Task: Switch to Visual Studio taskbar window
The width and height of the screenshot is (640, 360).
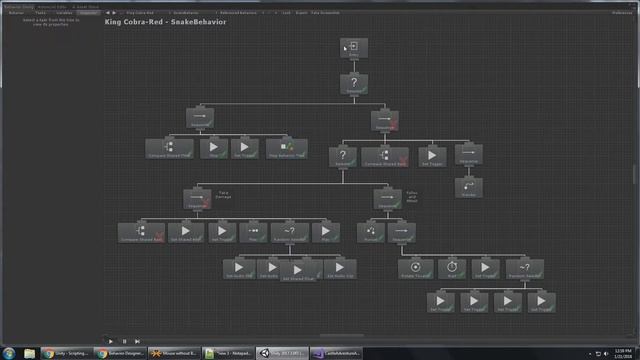Action: (x=336, y=353)
